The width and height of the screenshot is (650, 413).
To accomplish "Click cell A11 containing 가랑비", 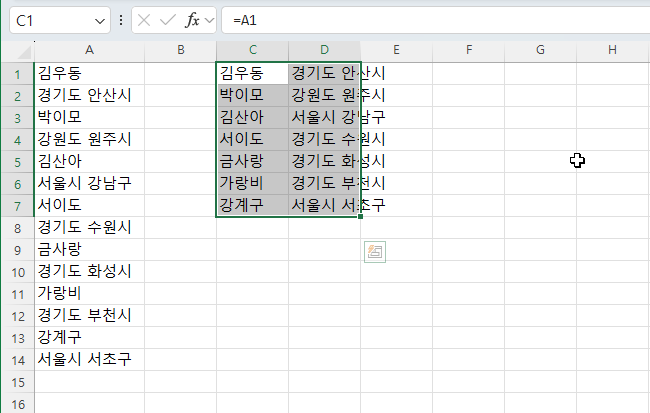I will click(x=90, y=294).
